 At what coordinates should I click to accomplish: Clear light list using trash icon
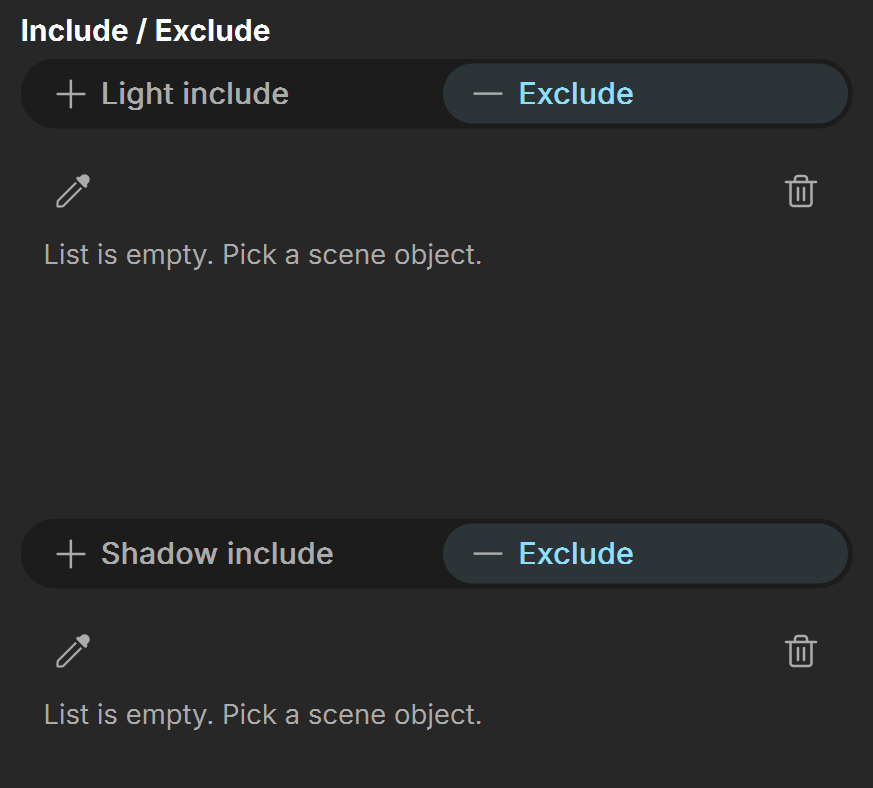click(801, 191)
